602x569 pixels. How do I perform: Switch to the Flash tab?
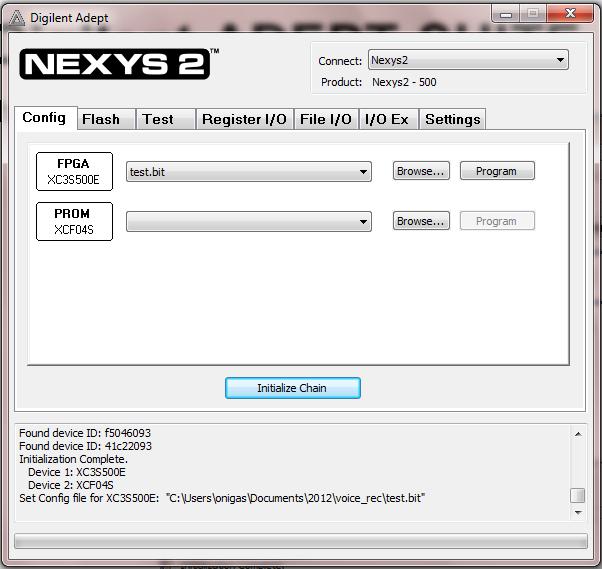(106, 119)
